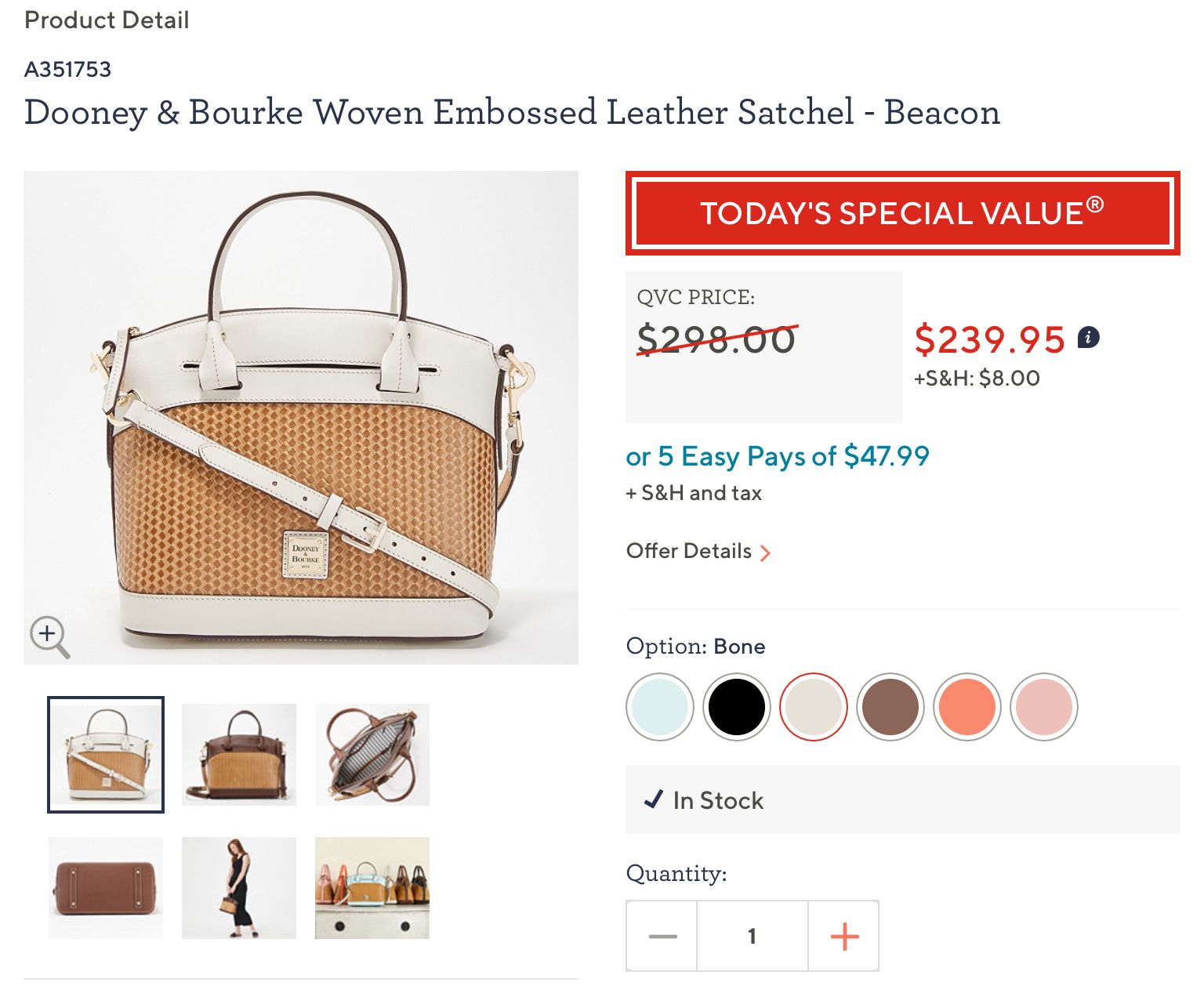Select the light blue color option
Image resolution: width=1204 pixels, height=986 pixels.
pyautogui.click(x=660, y=707)
